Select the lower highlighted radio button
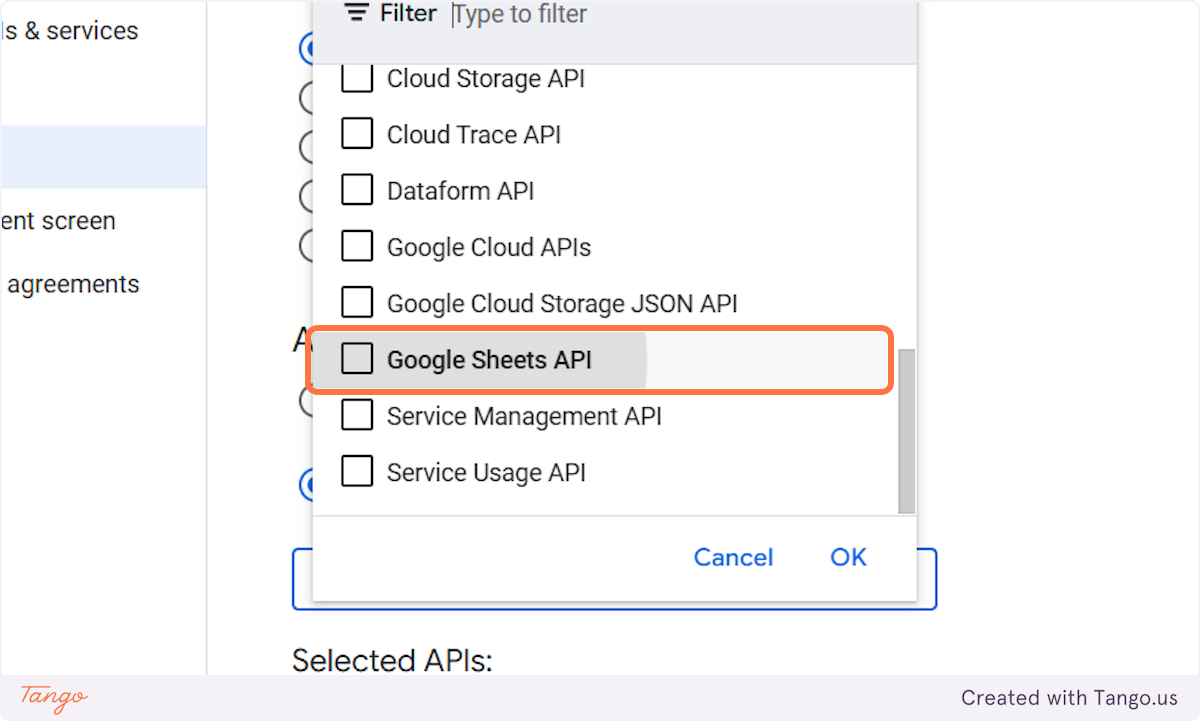1200x721 pixels. [308, 485]
